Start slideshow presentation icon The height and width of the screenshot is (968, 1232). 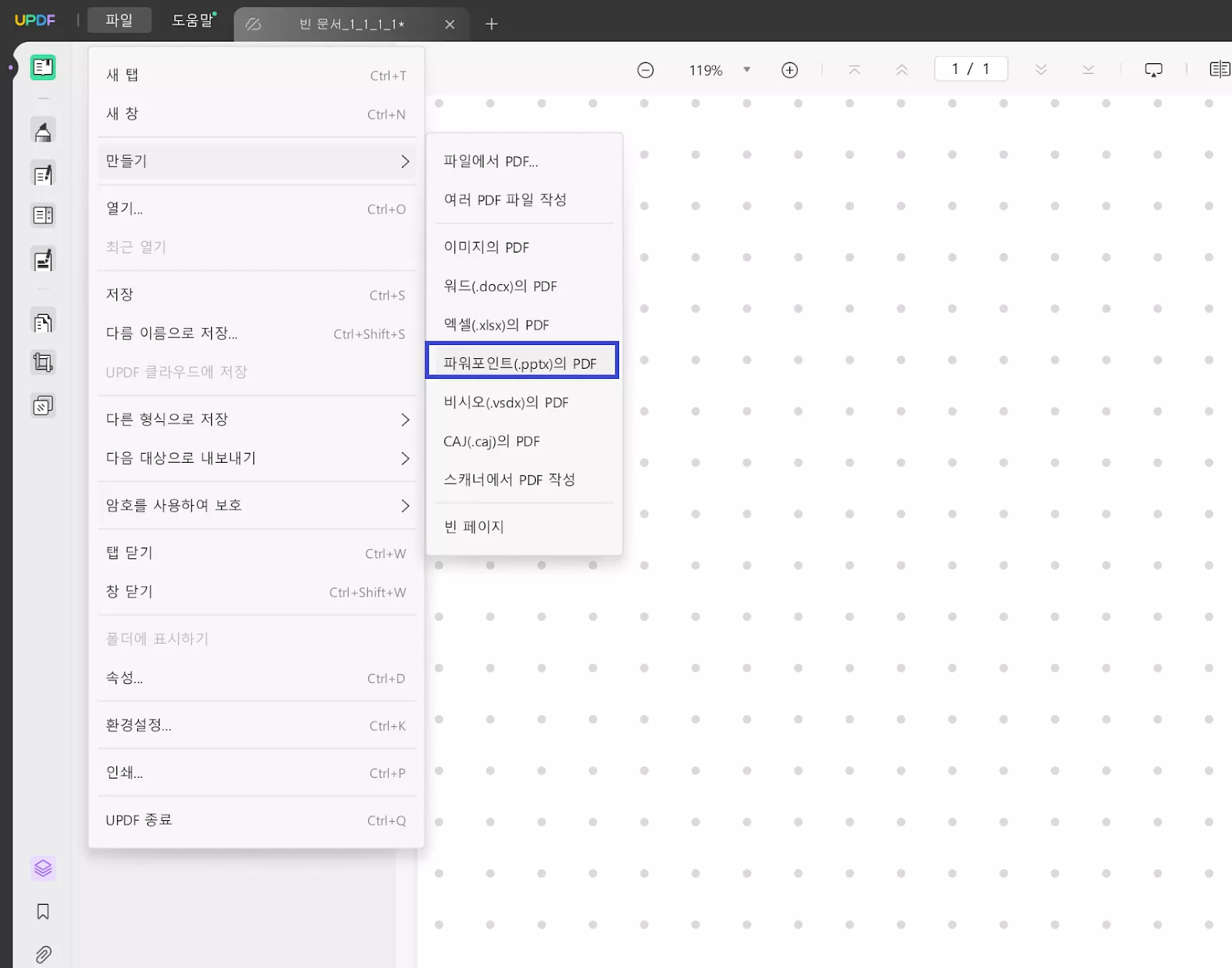coord(1153,70)
